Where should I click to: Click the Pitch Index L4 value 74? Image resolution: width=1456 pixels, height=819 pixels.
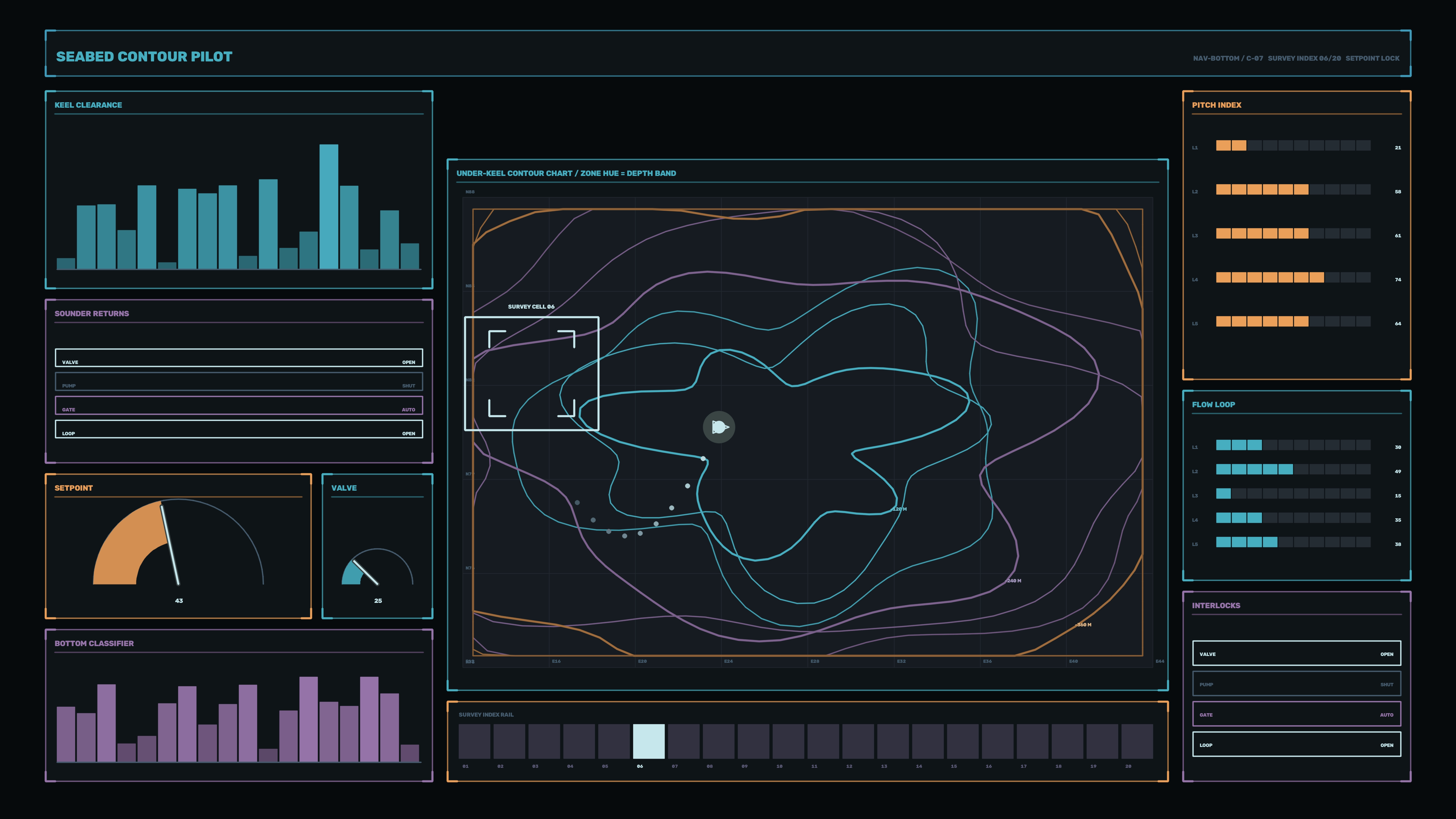[x=1398, y=280]
